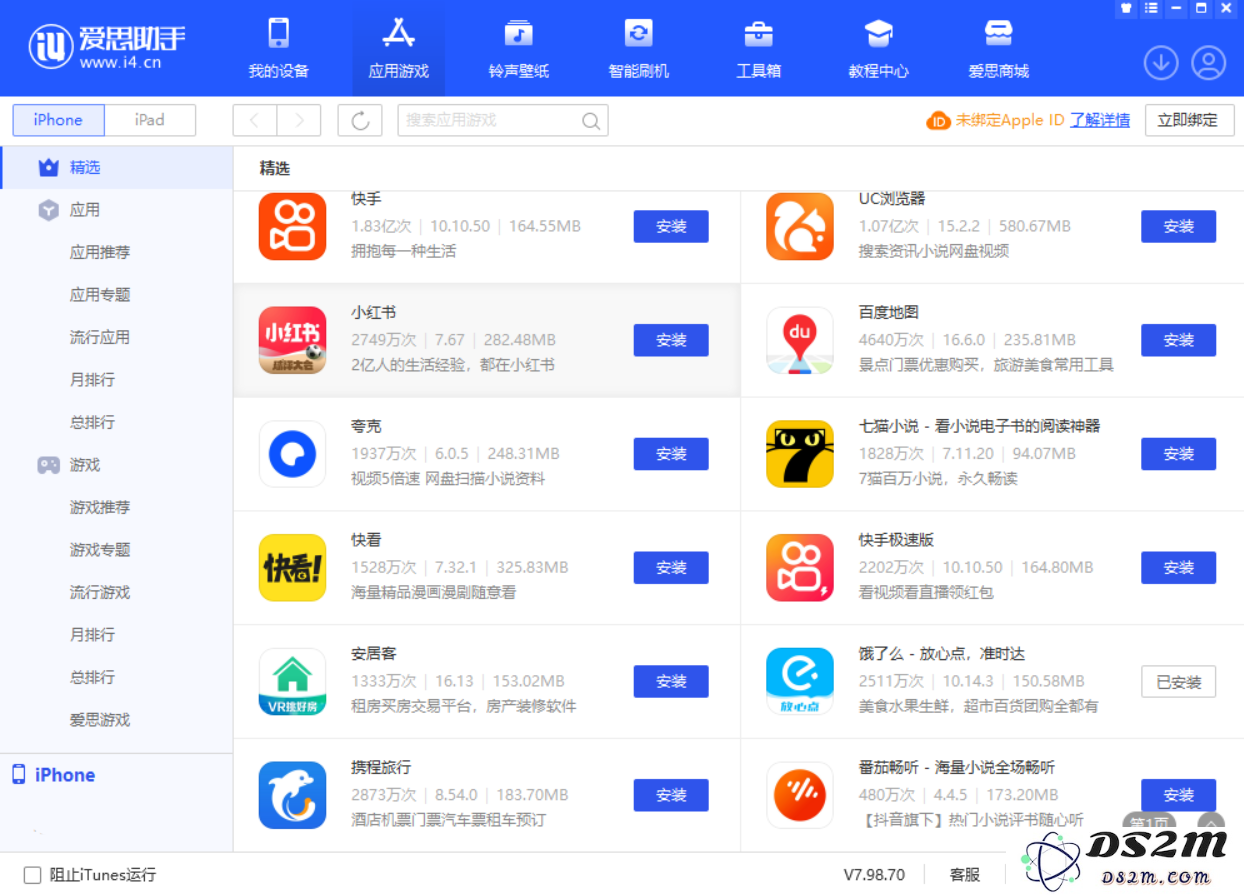Image resolution: width=1244 pixels, height=895 pixels.
Task: Install 快手极速版 with 安装 button
Action: pyautogui.click(x=1179, y=568)
